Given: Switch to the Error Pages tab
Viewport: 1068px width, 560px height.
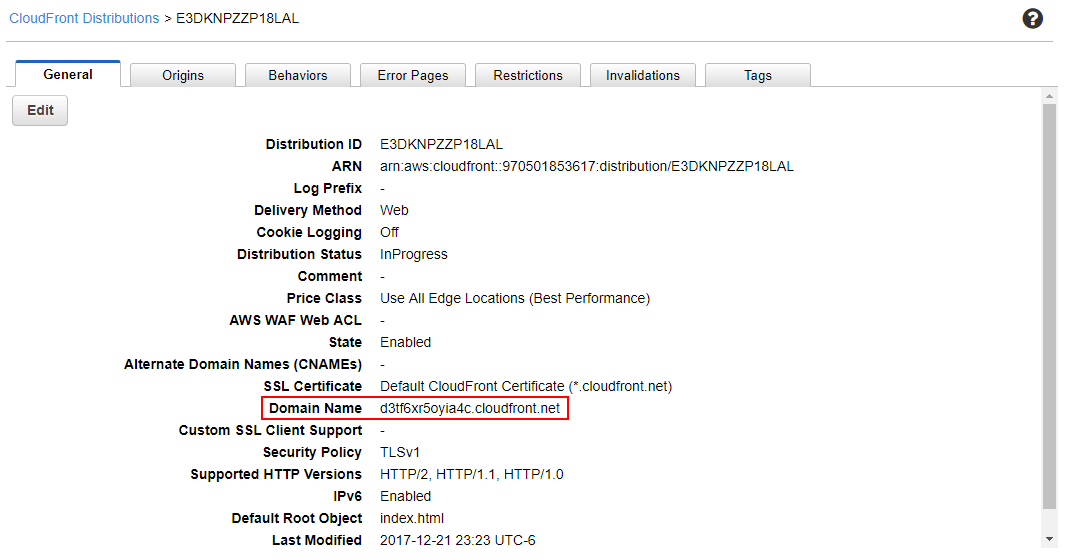Looking at the screenshot, I should tap(413, 75).
